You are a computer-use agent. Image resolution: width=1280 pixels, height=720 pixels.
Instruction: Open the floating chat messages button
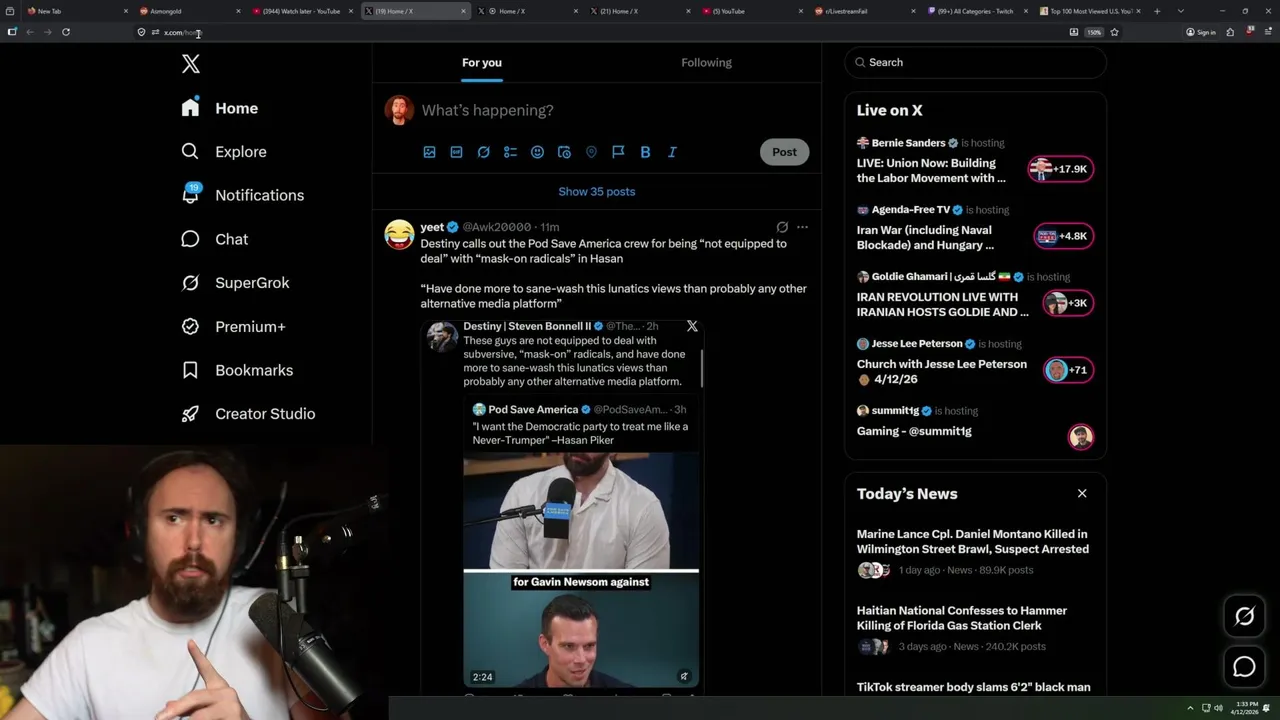(1244, 667)
